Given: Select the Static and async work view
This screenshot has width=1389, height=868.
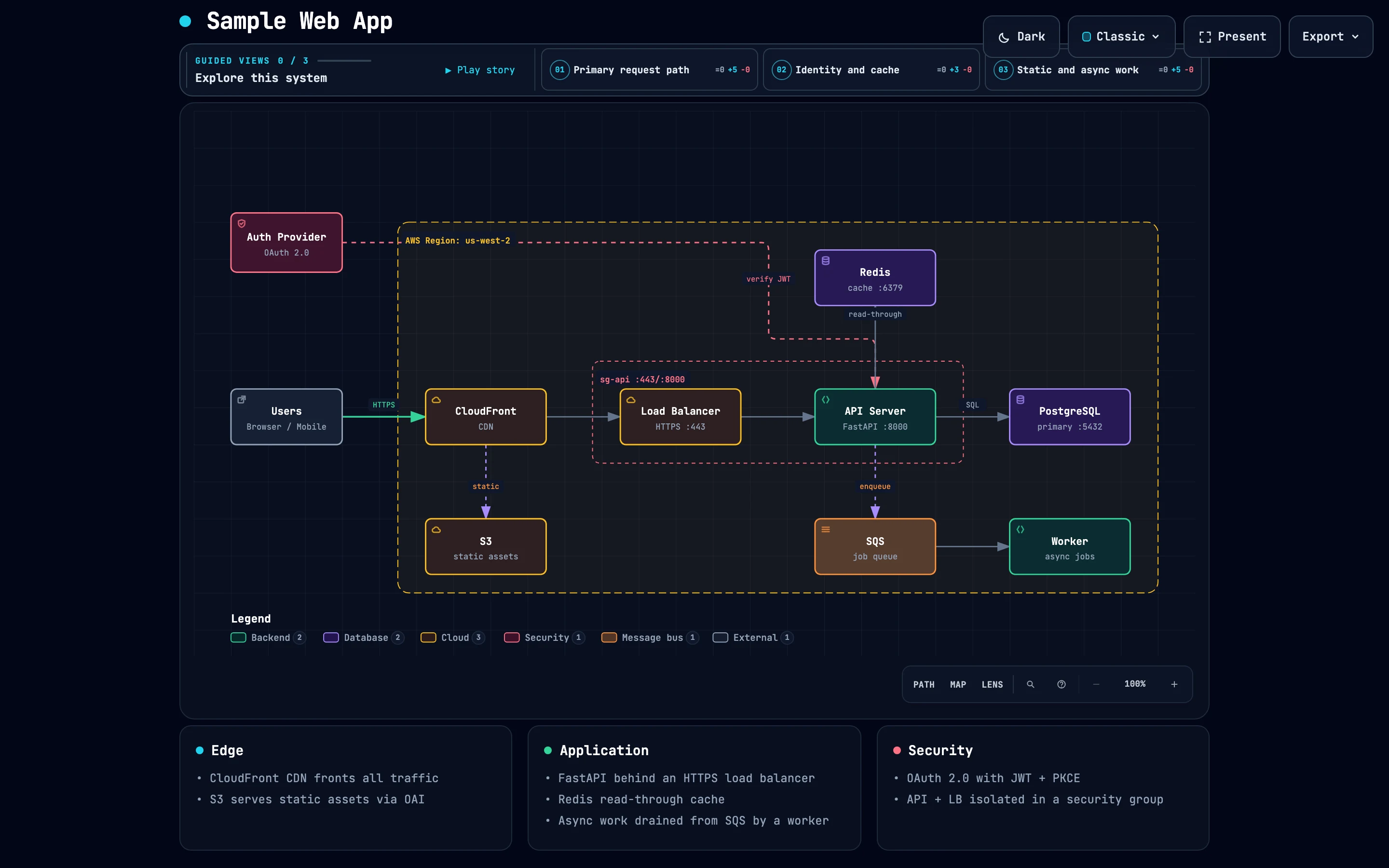Looking at the screenshot, I should (x=1093, y=70).
